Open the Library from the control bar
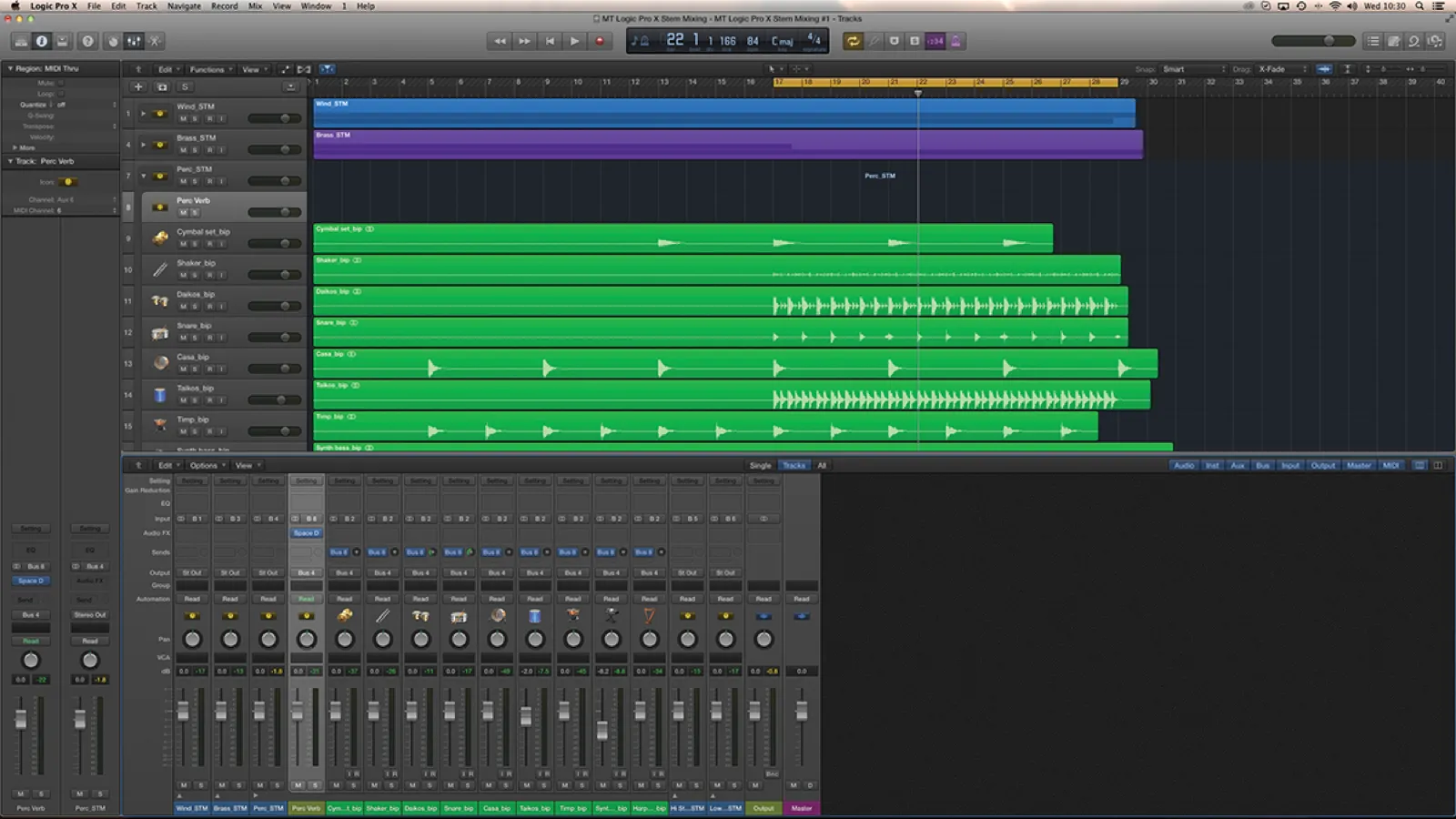This screenshot has height=819, width=1456. pyautogui.click(x=20, y=41)
